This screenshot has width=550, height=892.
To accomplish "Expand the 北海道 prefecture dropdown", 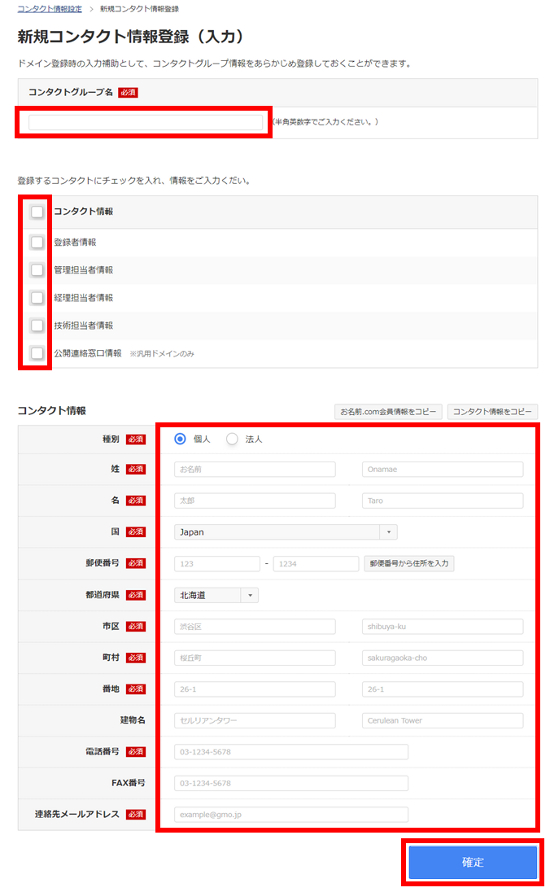I will tap(216, 595).
